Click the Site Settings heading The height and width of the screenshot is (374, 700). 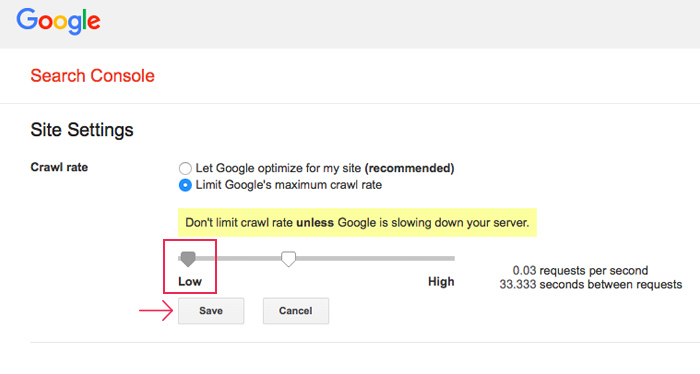coord(82,130)
